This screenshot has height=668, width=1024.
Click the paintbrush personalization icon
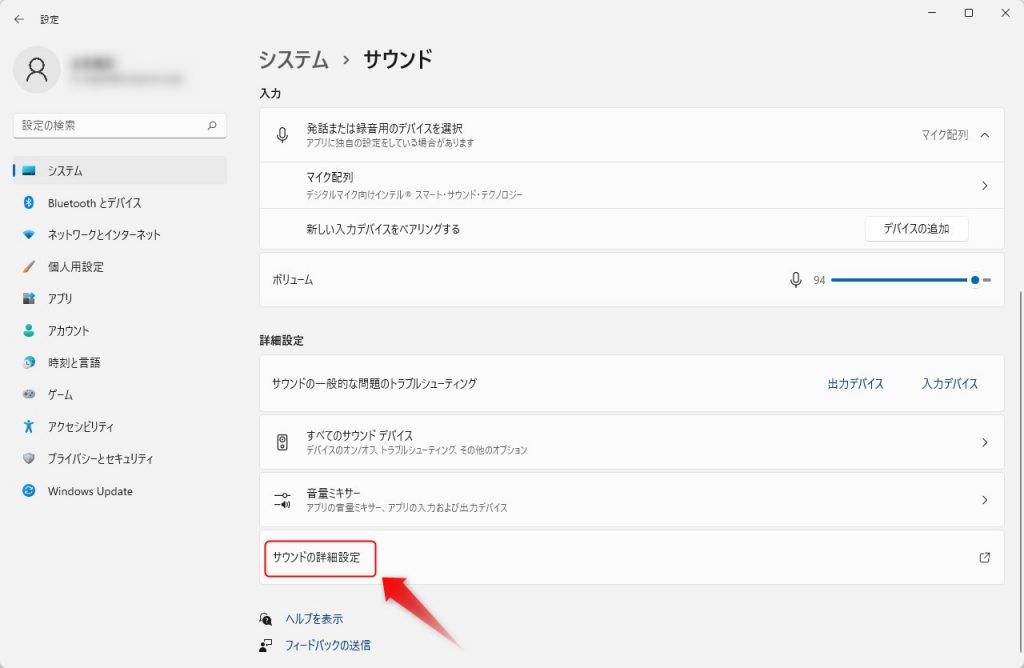tap(29, 266)
